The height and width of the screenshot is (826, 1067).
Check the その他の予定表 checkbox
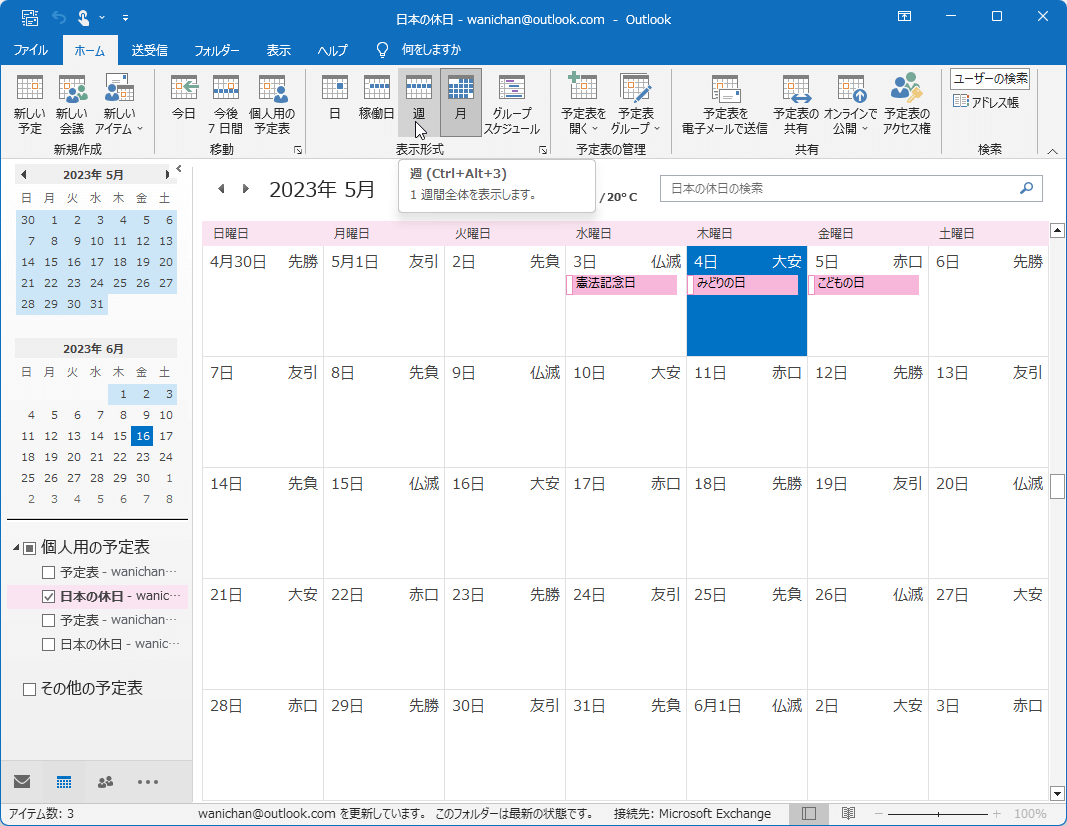click(29, 689)
